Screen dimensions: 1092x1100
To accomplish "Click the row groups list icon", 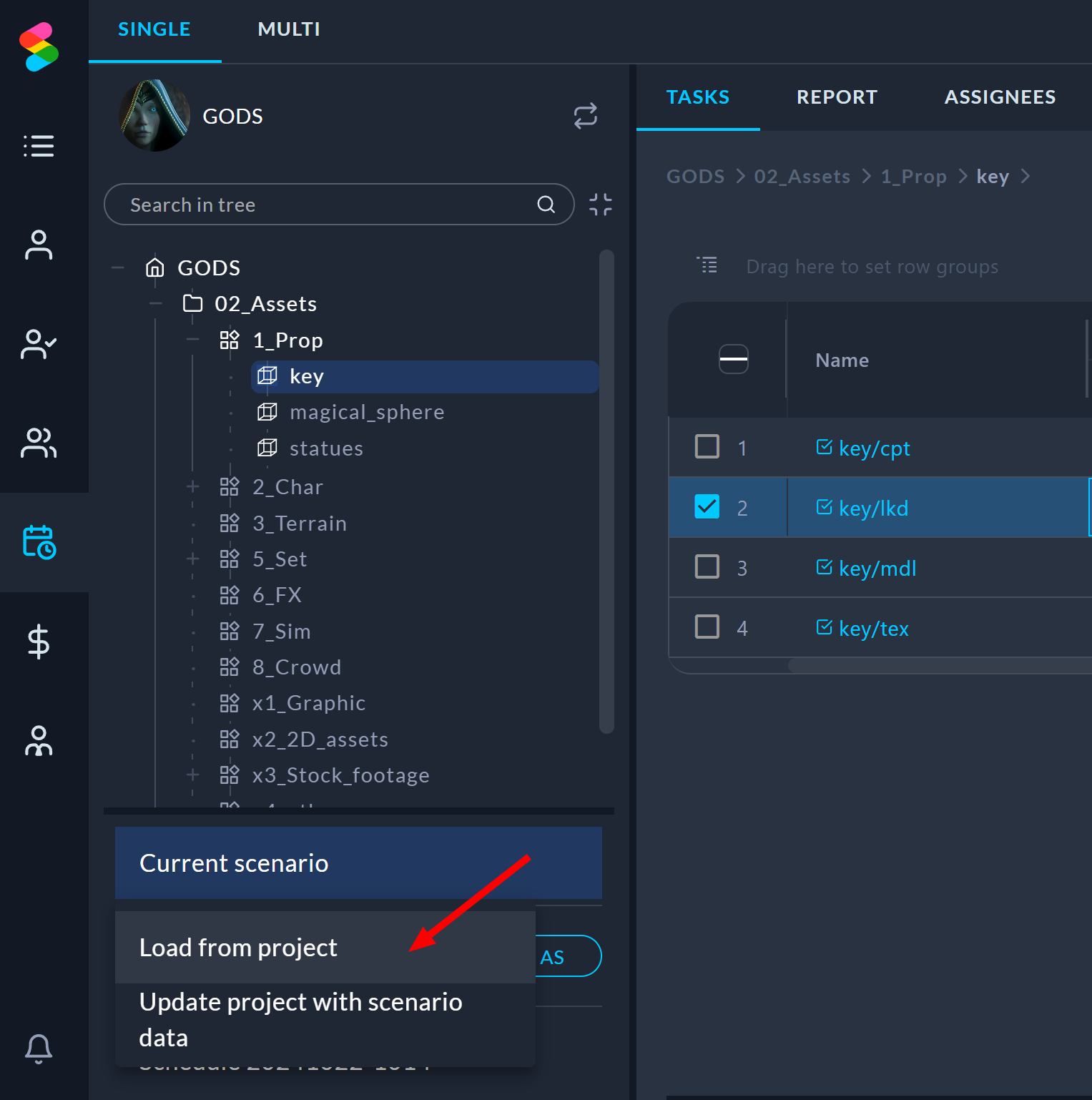I will 707,265.
